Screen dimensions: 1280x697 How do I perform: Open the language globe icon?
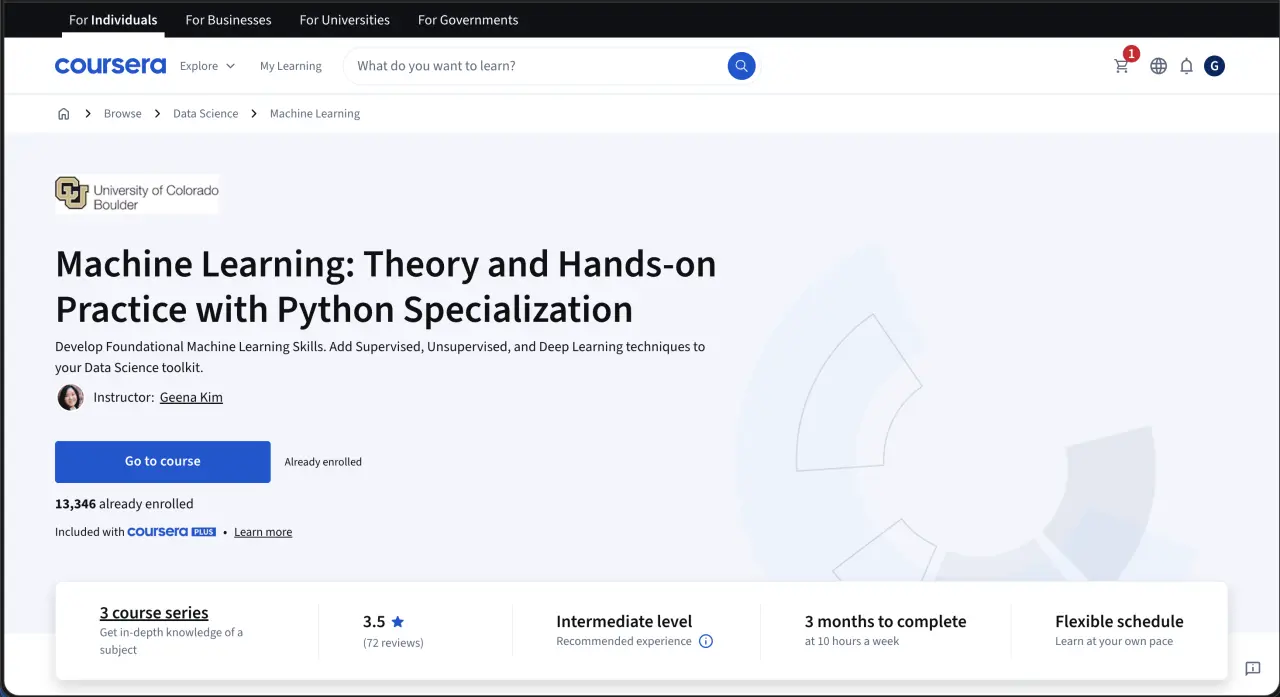click(x=1158, y=66)
